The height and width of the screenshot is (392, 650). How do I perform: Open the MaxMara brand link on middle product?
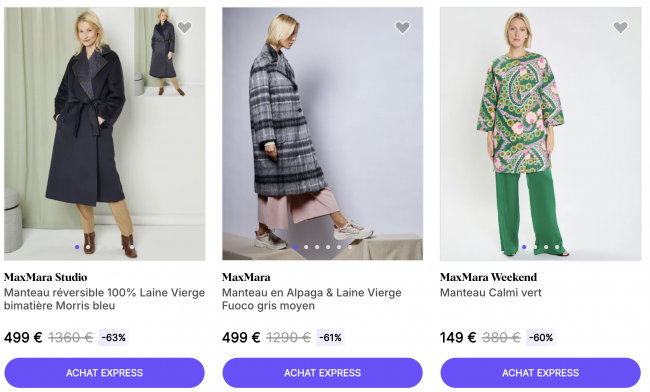(246, 277)
